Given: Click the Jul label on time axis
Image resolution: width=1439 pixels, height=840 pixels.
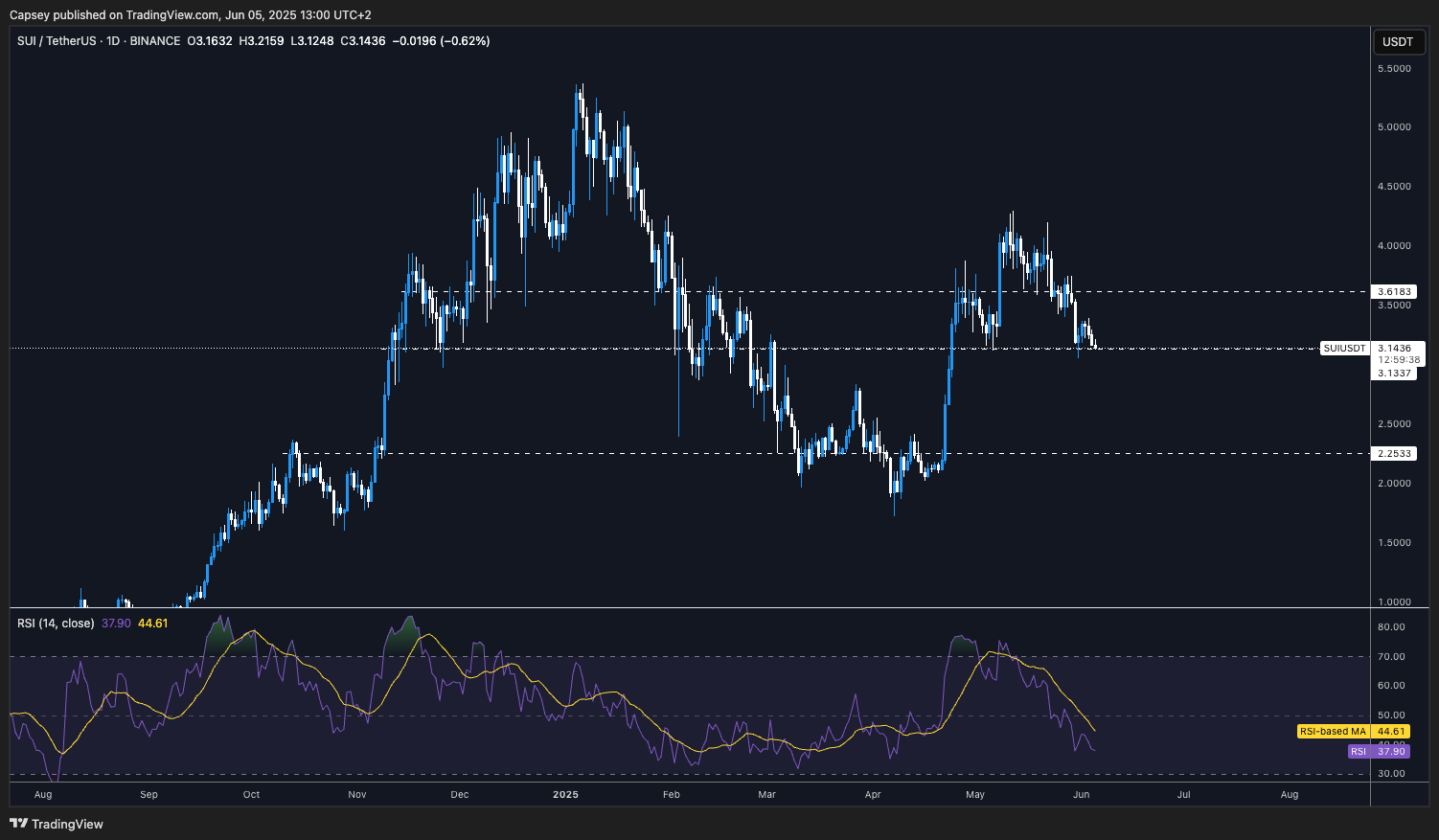Looking at the screenshot, I should point(1184,794).
